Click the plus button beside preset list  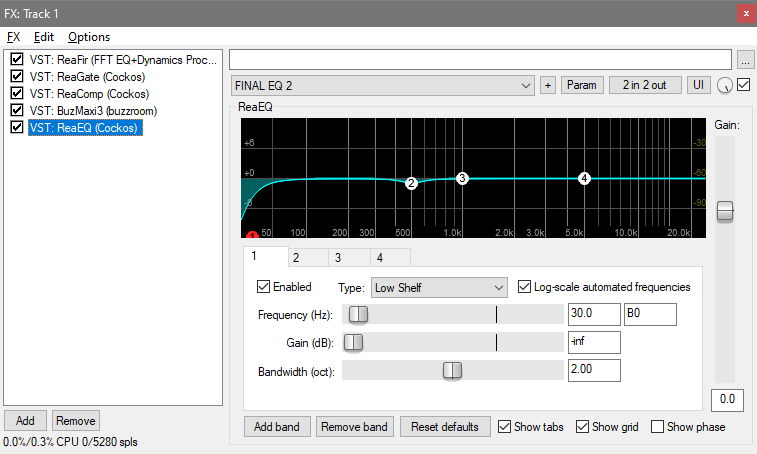click(x=548, y=85)
